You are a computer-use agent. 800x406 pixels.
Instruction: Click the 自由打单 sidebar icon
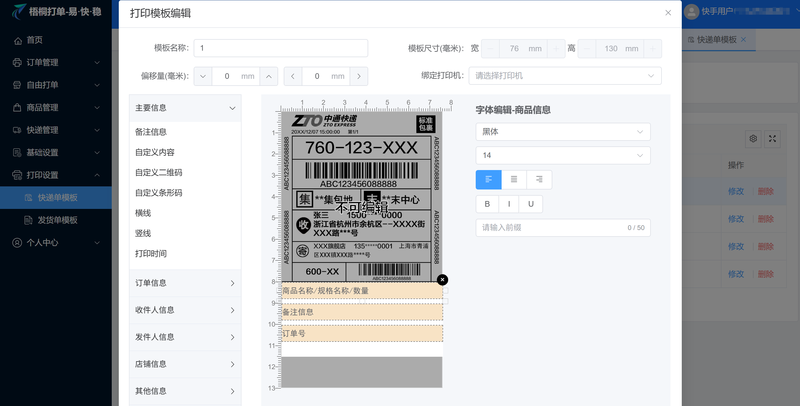click(17, 85)
